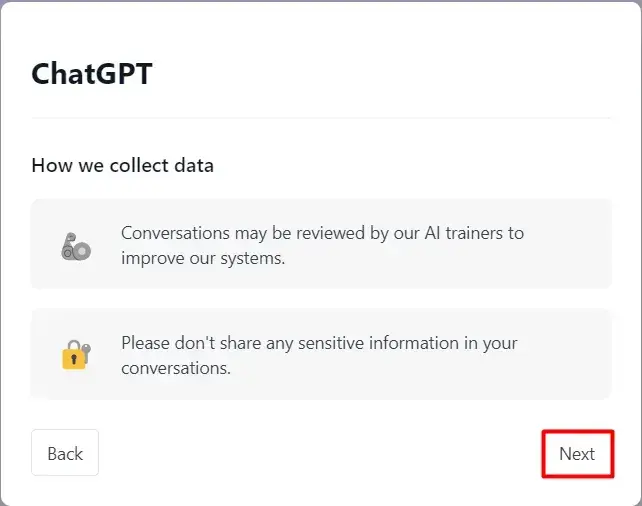Click the word 'conversations.' in second card
The width and height of the screenshot is (642, 506).
pyautogui.click(x=176, y=368)
